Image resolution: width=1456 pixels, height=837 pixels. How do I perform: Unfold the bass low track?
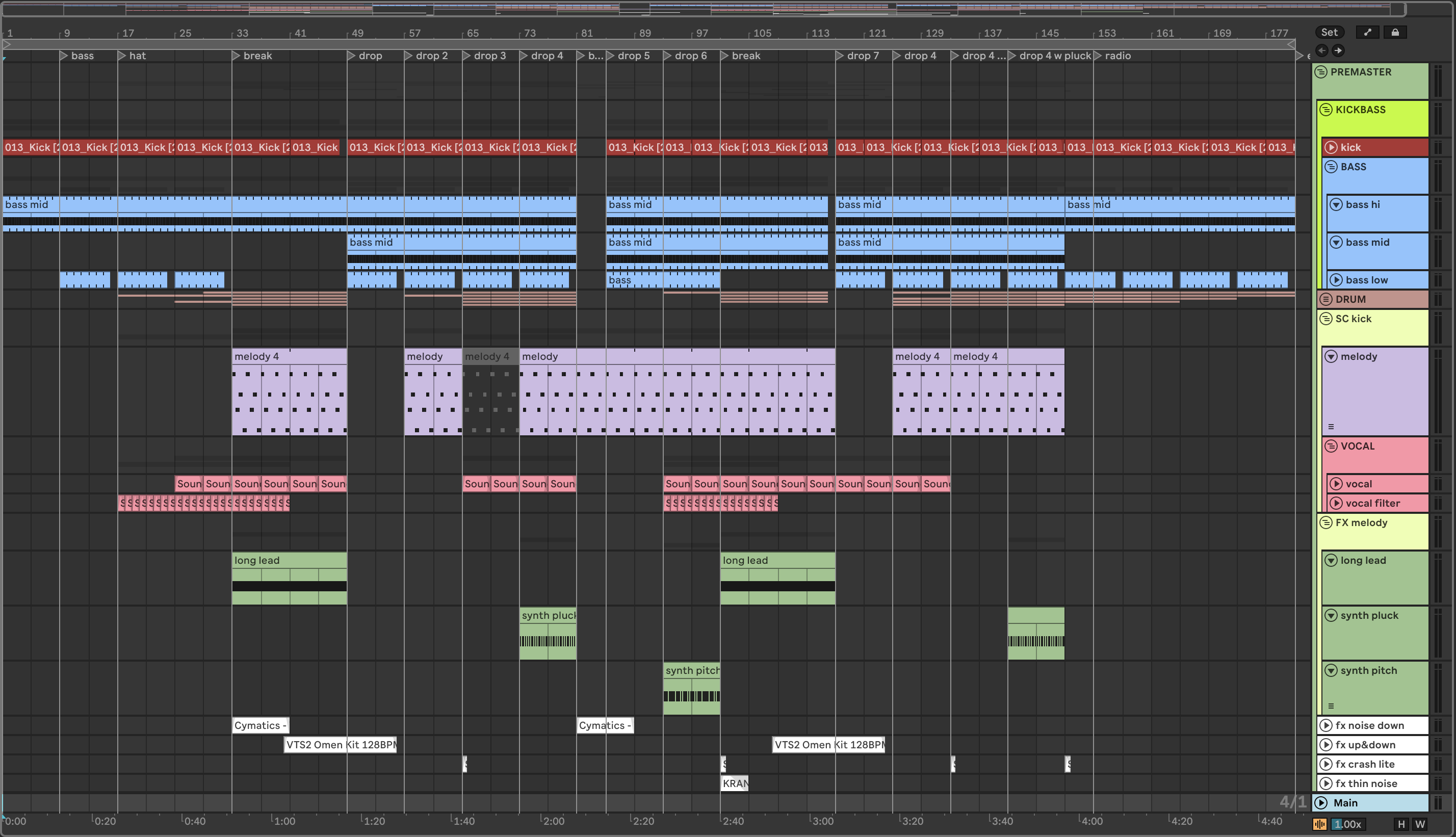[1336, 280]
